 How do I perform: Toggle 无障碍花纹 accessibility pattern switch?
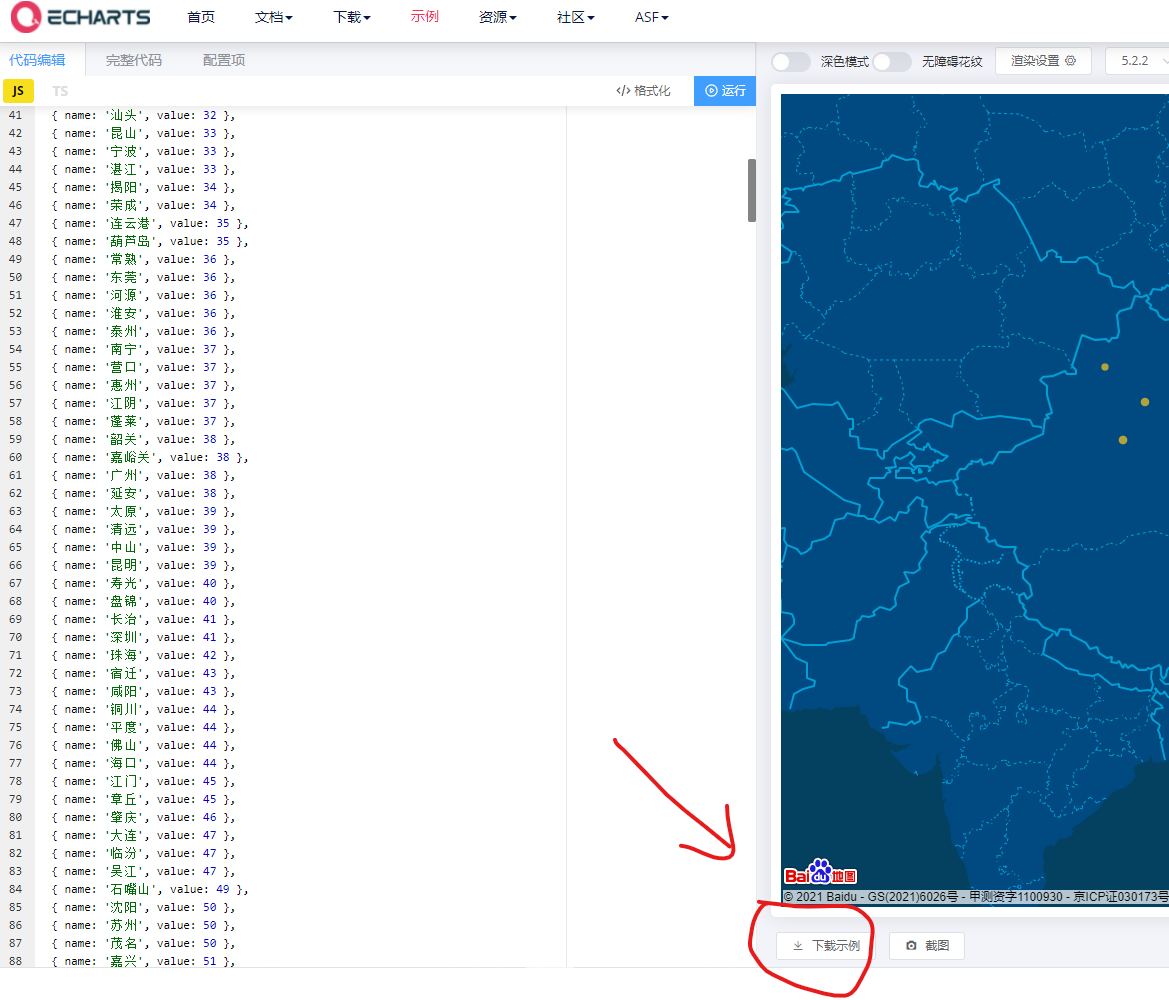(x=891, y=61)
